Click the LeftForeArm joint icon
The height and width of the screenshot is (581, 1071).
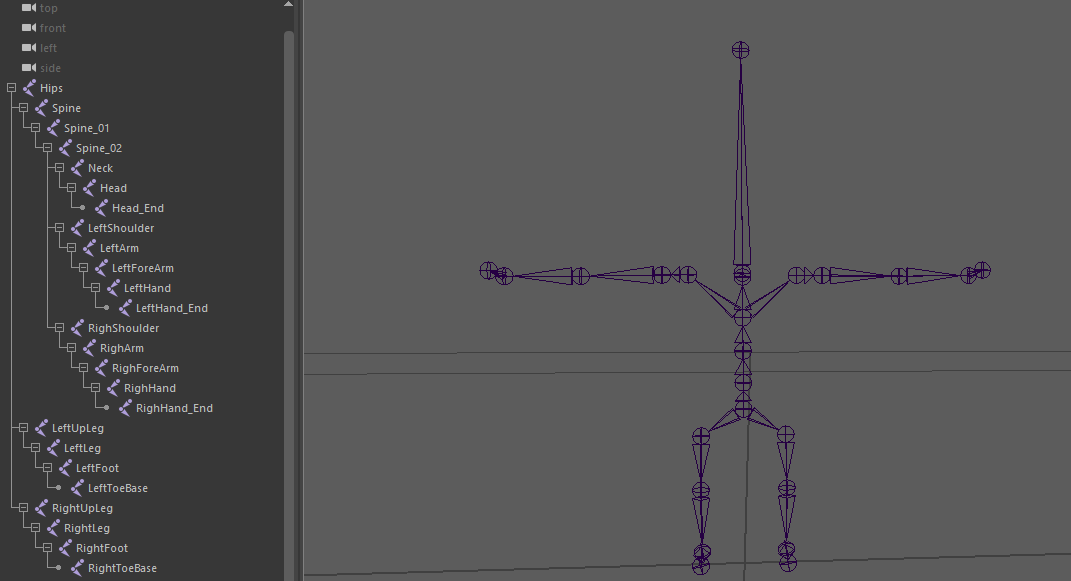pyautogui.click(x=101, y=268)
